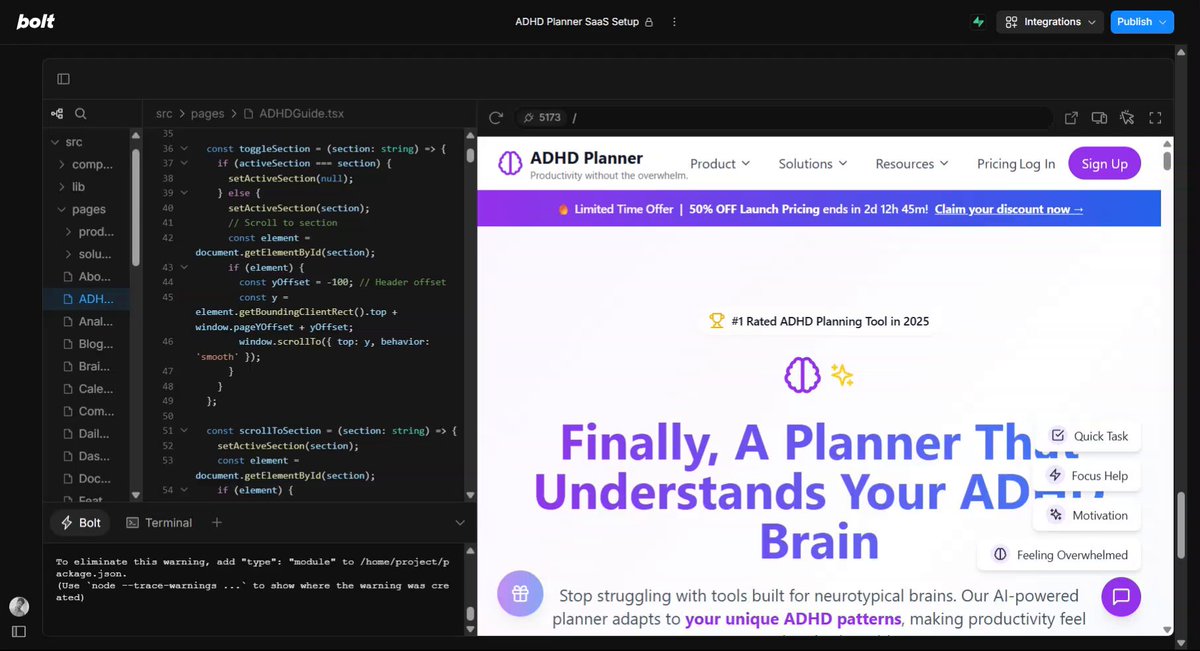
Task: Click the green Supabase bolt icon
Action: (x=978, y=22)
